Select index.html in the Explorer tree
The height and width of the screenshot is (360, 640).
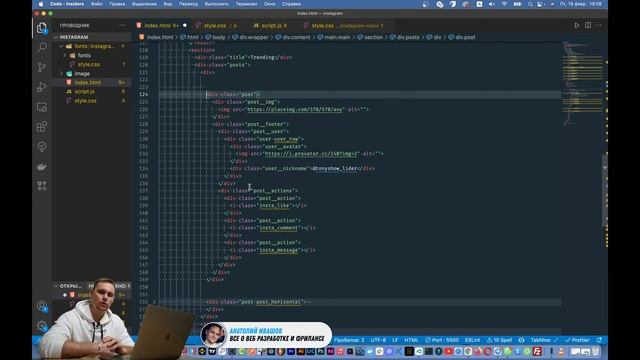(91, 82)
